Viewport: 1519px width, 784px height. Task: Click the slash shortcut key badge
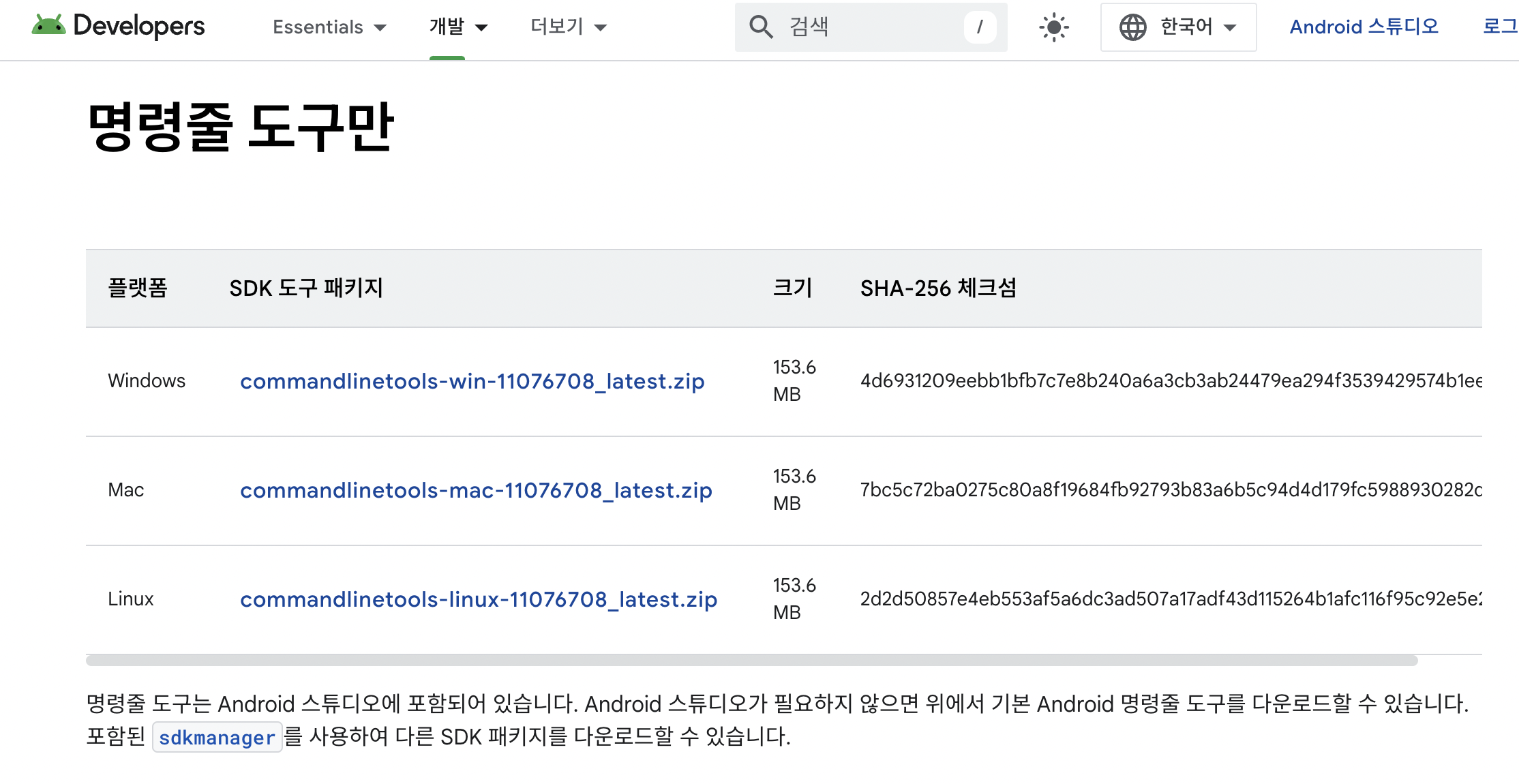point(980,27)
